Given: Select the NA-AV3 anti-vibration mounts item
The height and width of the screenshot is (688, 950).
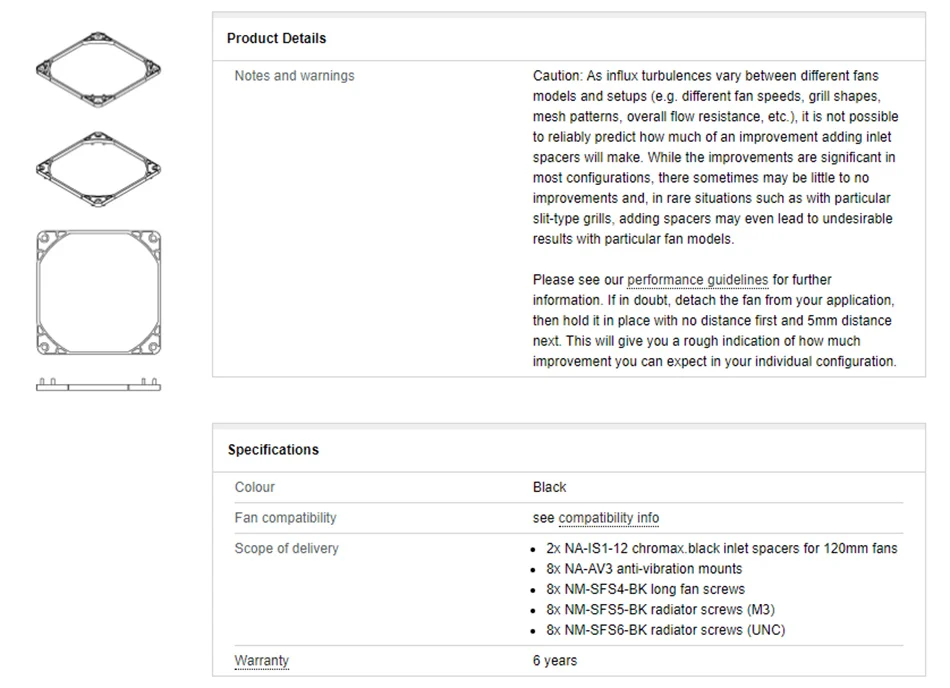Looking at the screenshot, I should [644, 569].
